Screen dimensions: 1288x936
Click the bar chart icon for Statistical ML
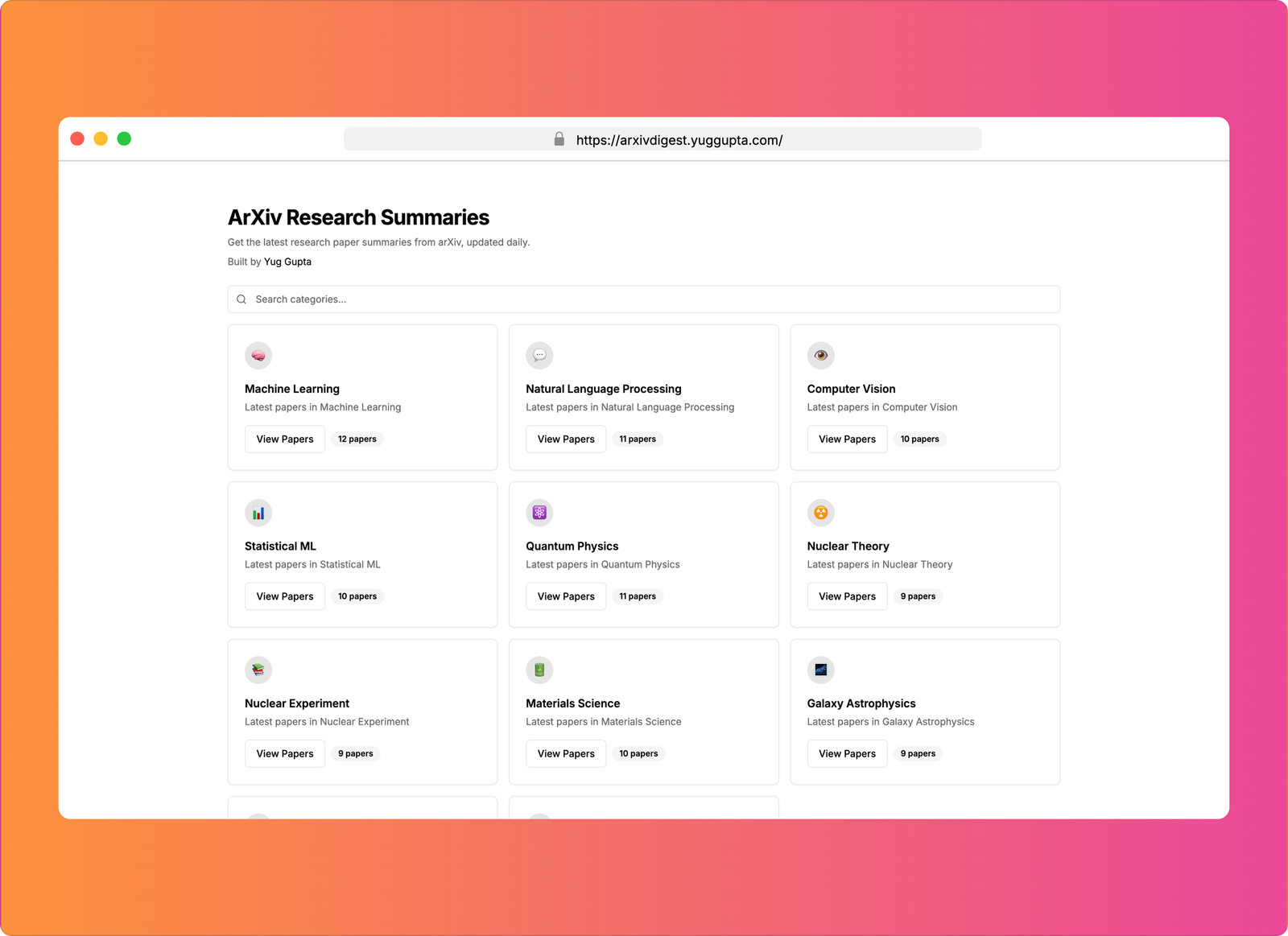[x=258, y=513]
